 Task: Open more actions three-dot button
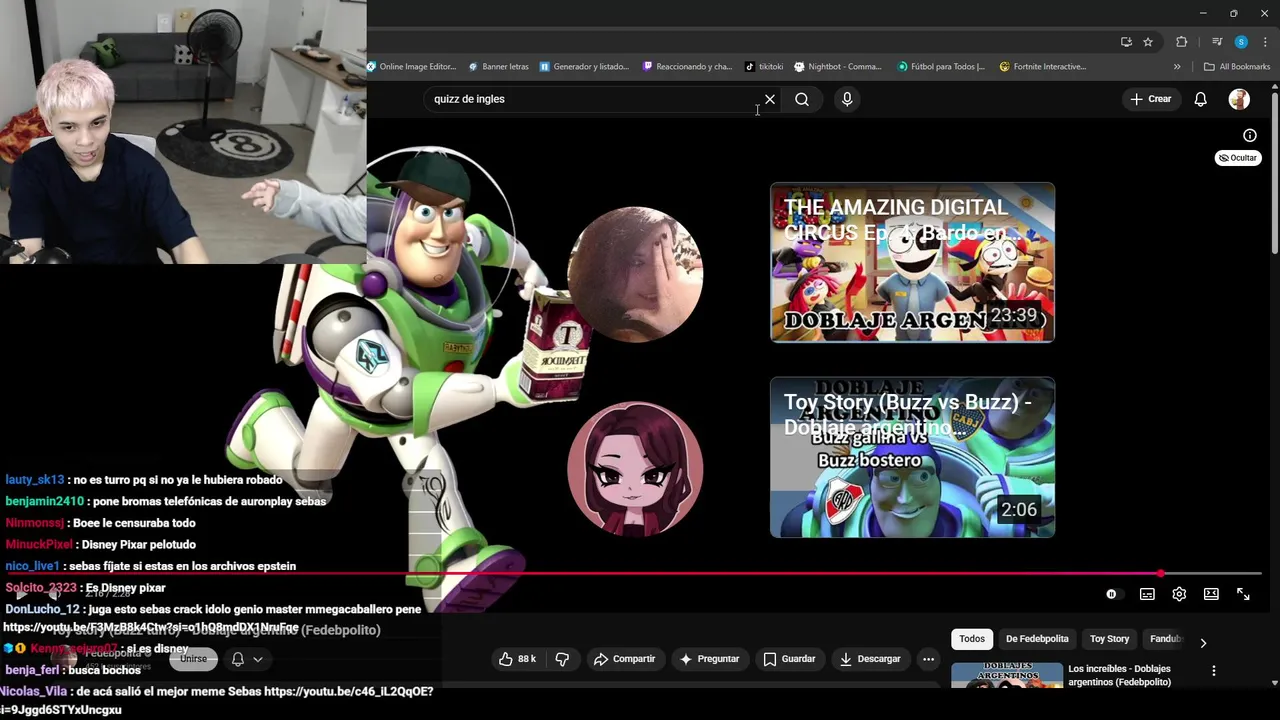click(928, 659)
